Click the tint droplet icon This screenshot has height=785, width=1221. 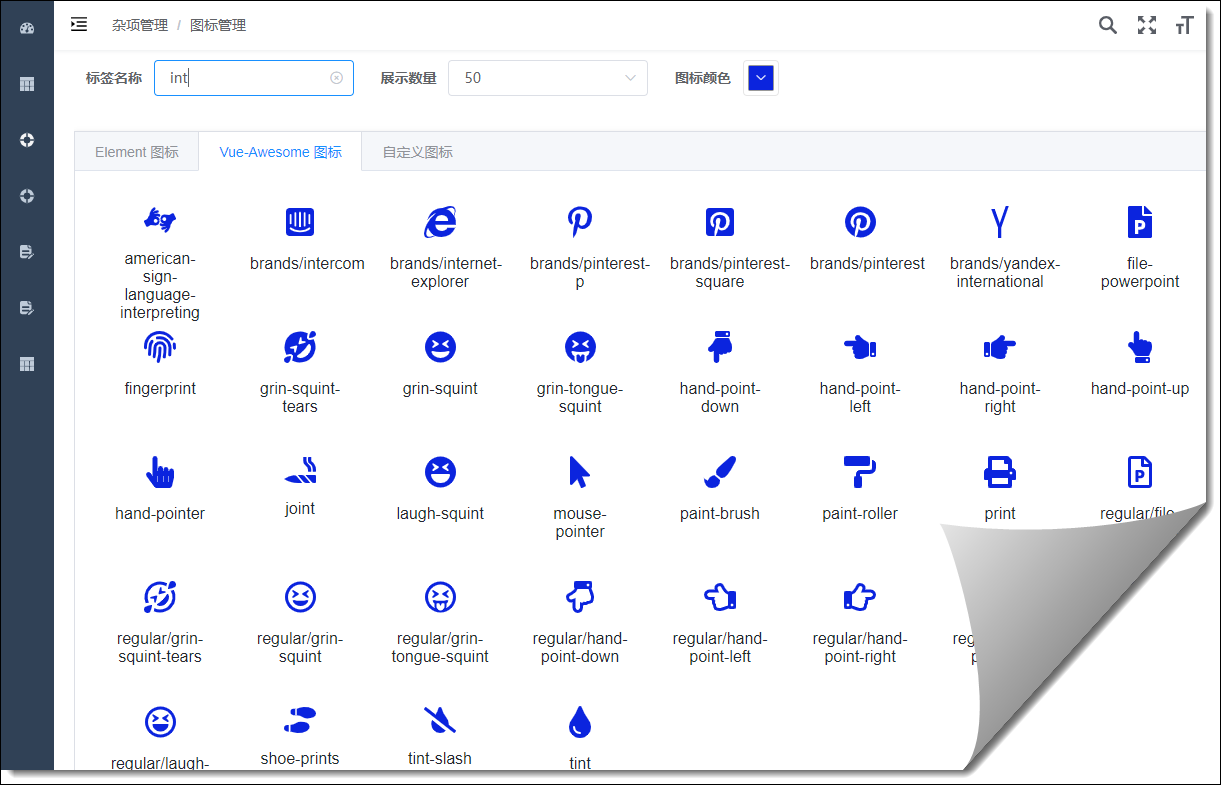coord(580,722)
